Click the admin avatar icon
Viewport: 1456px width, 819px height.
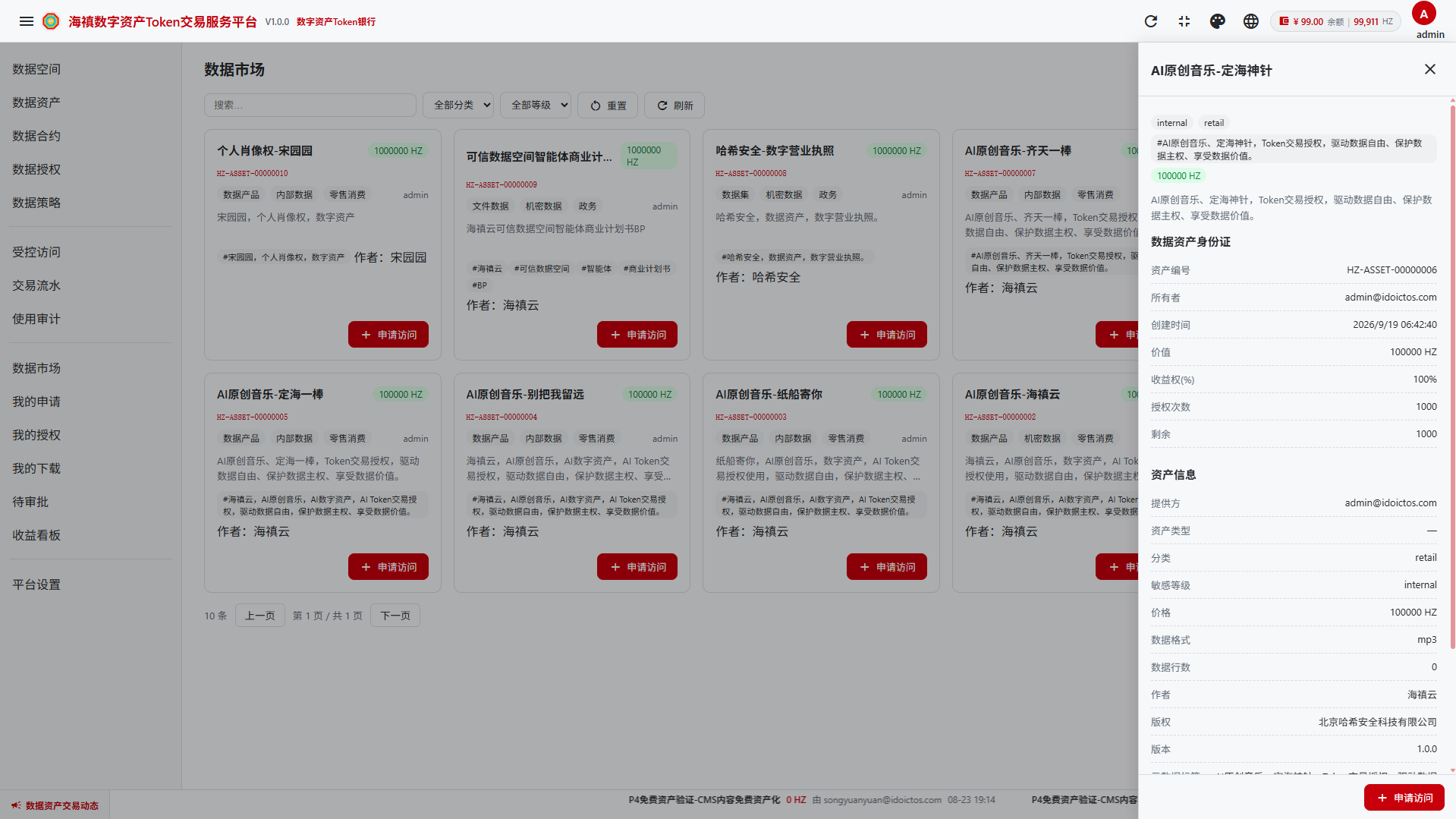1424,14
